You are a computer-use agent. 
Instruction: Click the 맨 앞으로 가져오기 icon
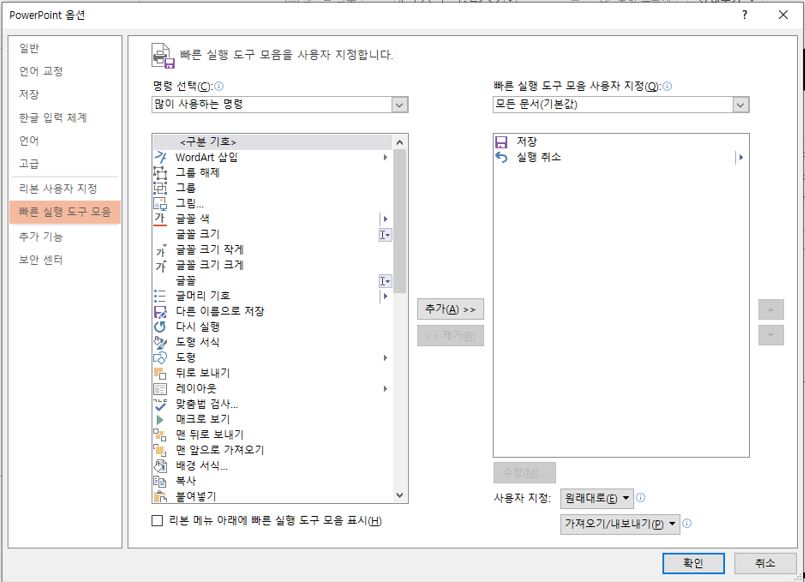point(160,450)
